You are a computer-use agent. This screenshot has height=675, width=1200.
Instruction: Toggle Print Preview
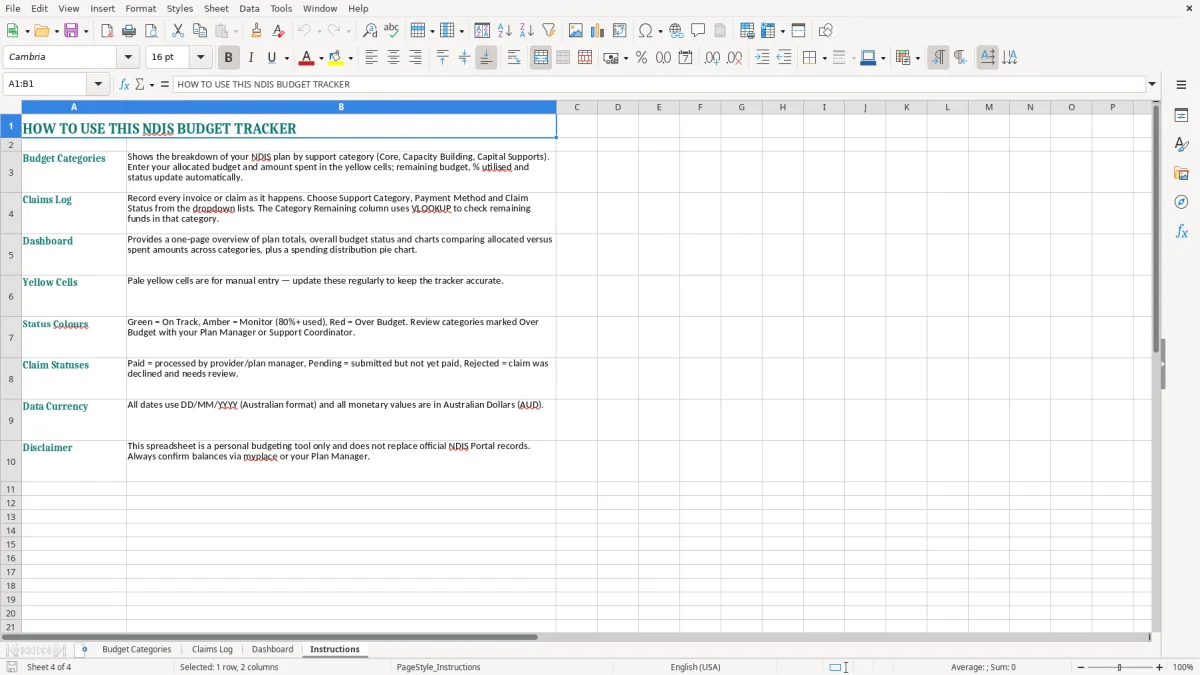click(x=150, y=31)
